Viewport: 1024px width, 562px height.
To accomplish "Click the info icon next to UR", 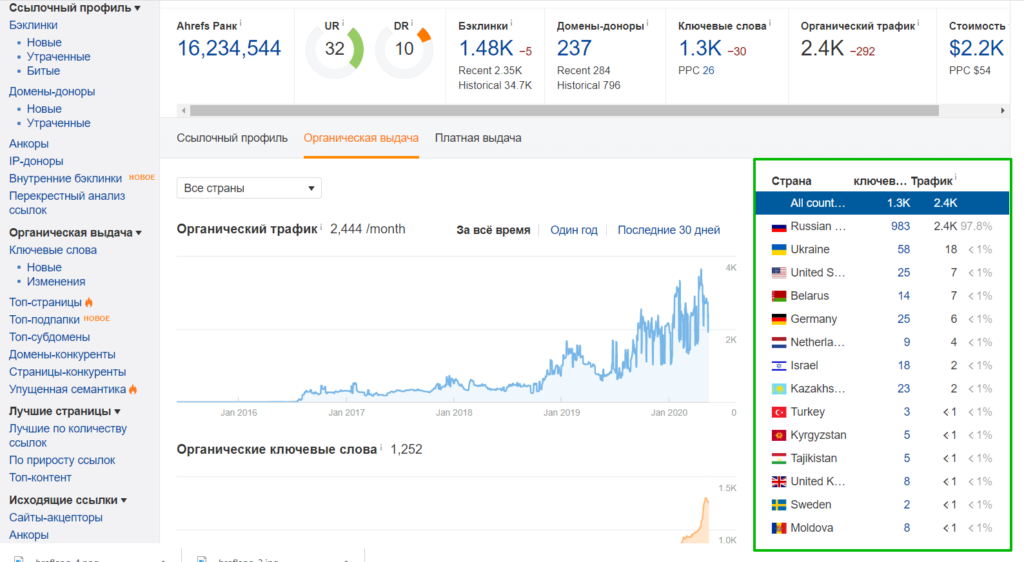I will pos(343,23).
